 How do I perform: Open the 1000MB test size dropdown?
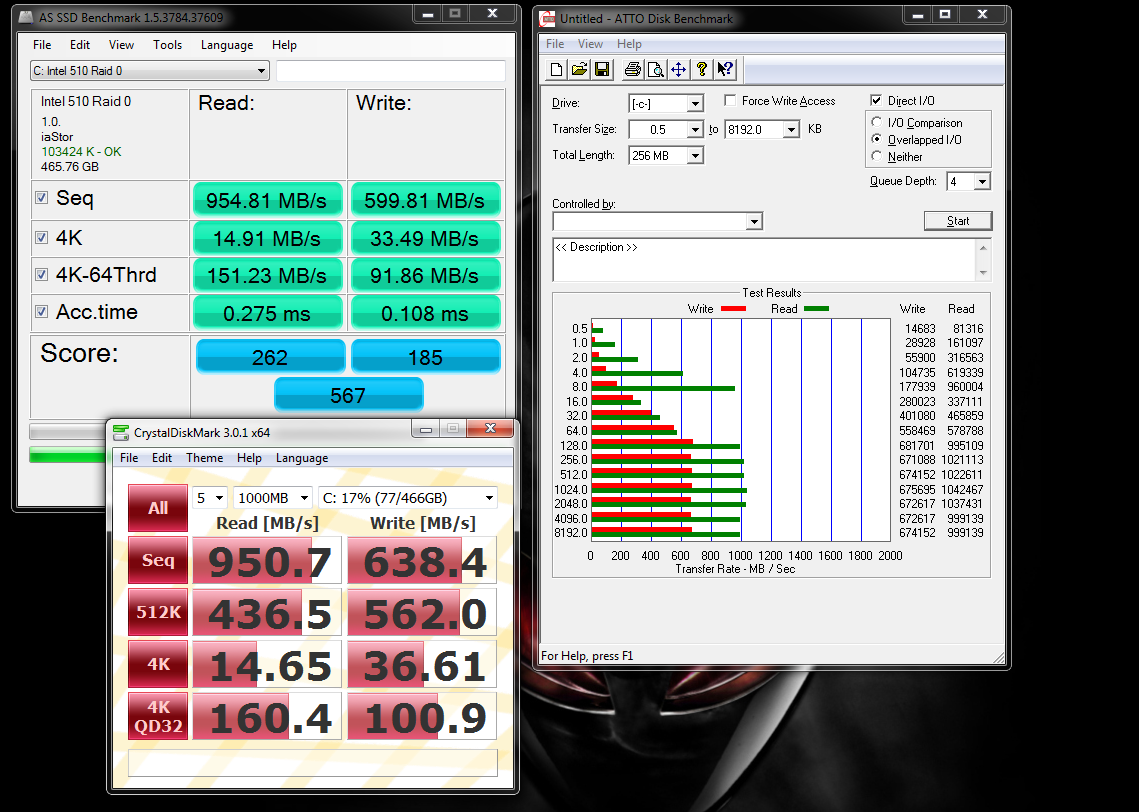click(273, 498)
